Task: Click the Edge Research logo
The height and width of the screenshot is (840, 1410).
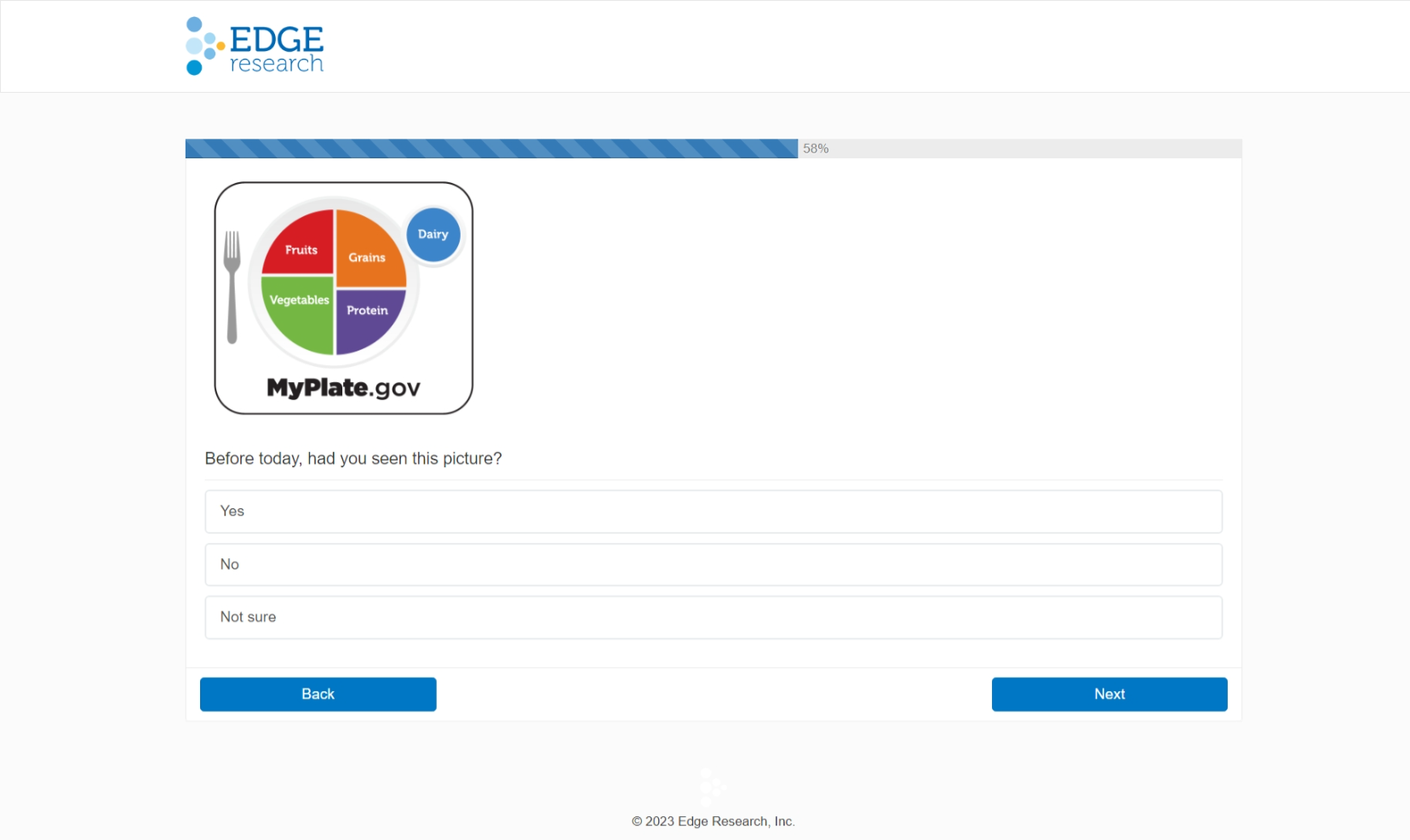Action: click(255, 46)
